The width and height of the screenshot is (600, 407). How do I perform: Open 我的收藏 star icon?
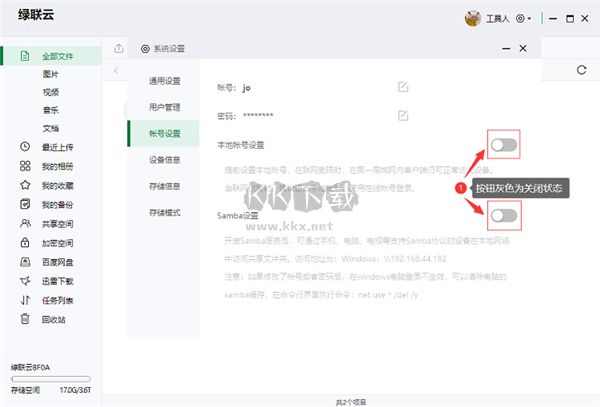pos(25,185)
